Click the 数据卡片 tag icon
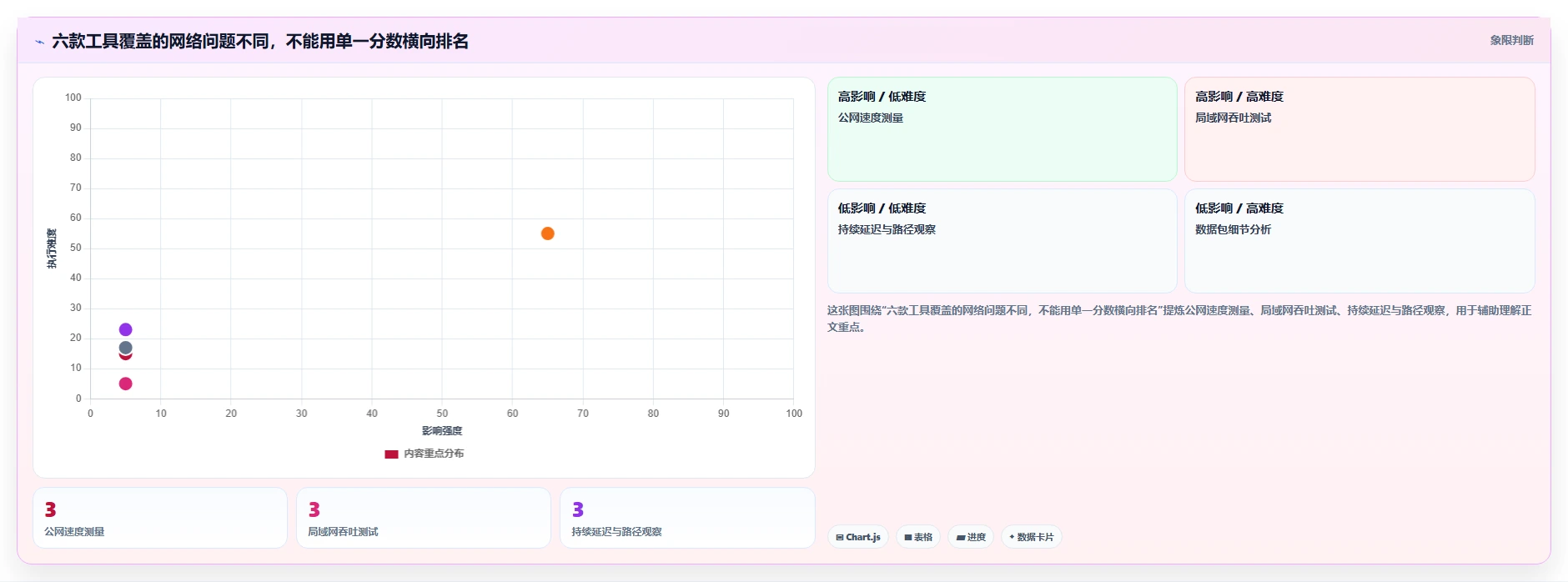 click(1012, 537)
